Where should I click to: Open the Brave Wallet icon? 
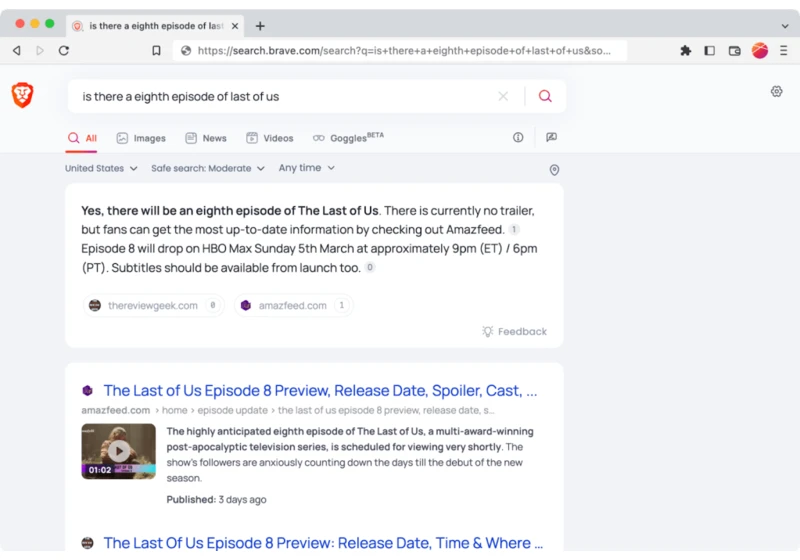tap(734, 50)
